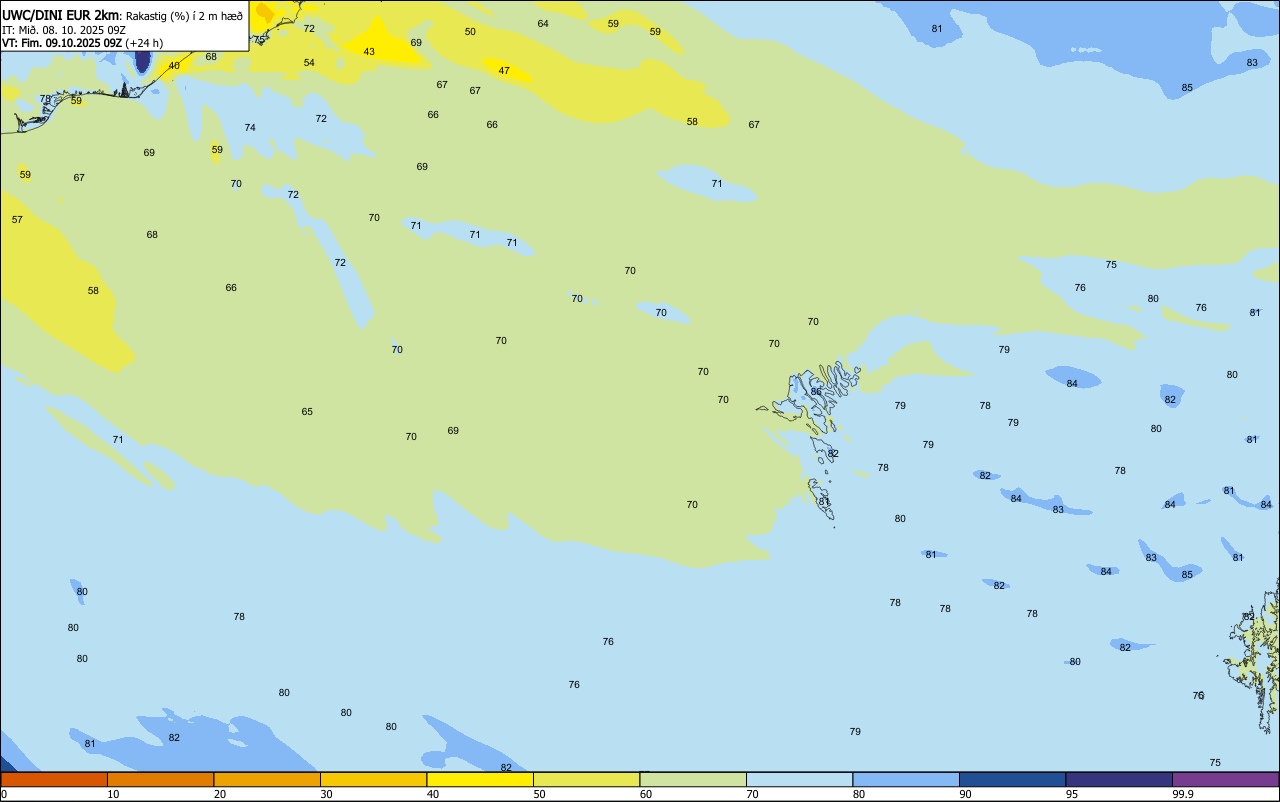The image size is (1280, 802).
Task: Click the "VT: Fim. 09.10.2025 09Z (+24 h)" line
Action: 82,43
